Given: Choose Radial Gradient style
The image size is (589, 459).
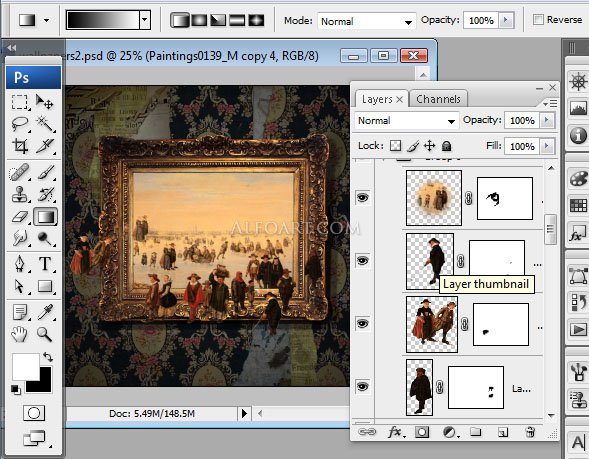Looking at the screenshot, I should (x=199, y=20).
